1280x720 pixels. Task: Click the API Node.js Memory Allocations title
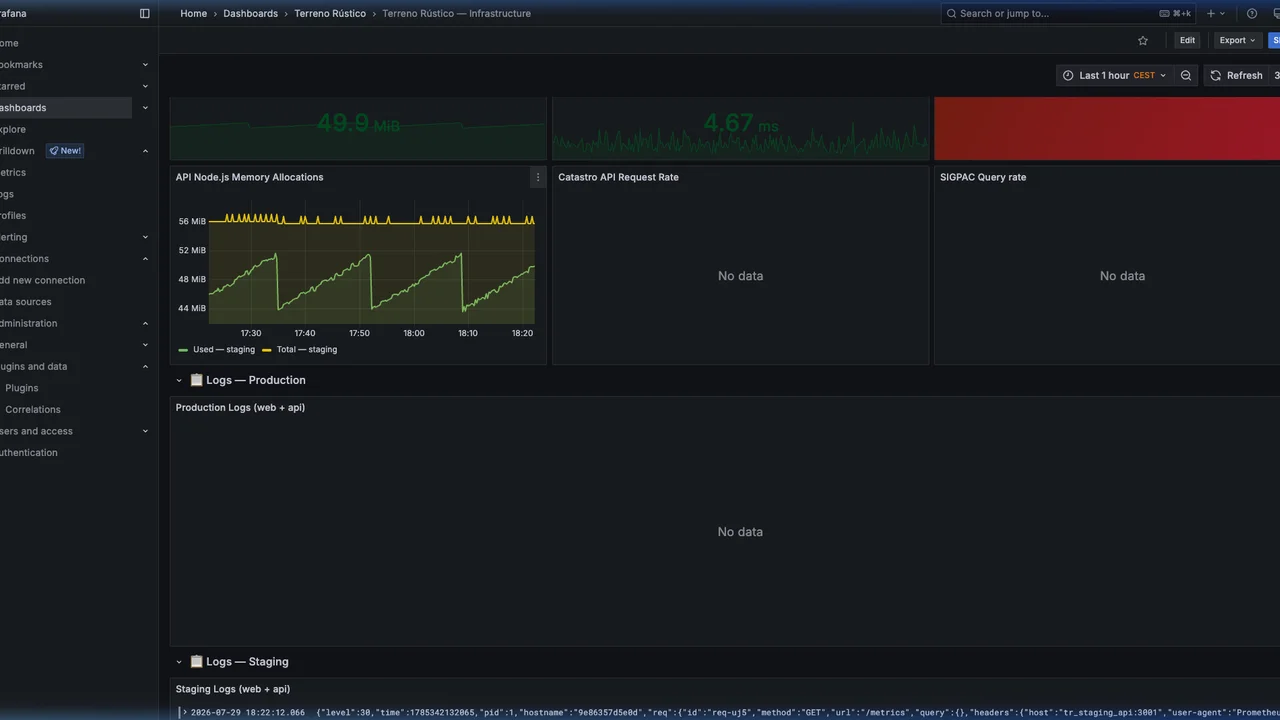point(250,178)
